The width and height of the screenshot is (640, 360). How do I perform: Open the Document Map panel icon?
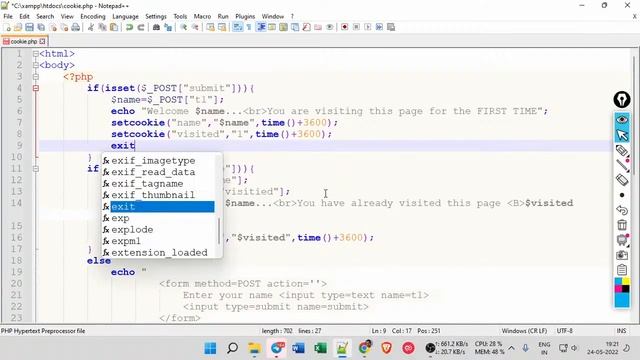[x=283, y=27]
